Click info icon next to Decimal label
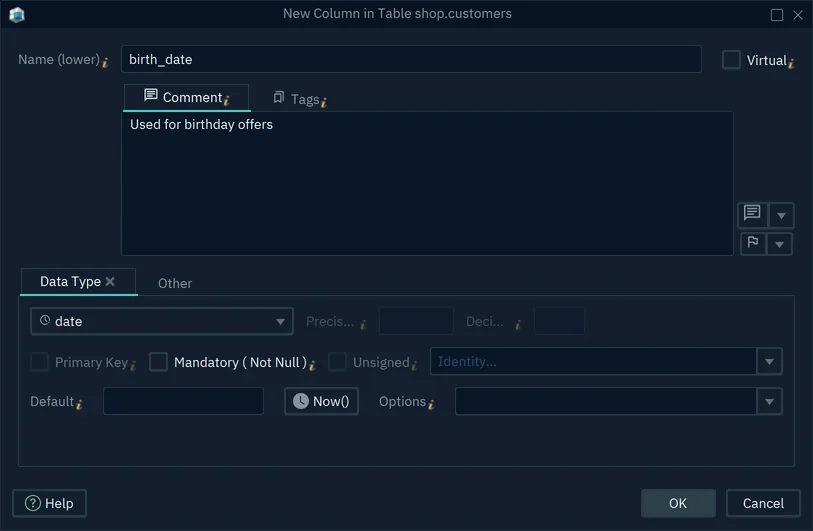This screenshot has width=813, height=531. [518, 325]
